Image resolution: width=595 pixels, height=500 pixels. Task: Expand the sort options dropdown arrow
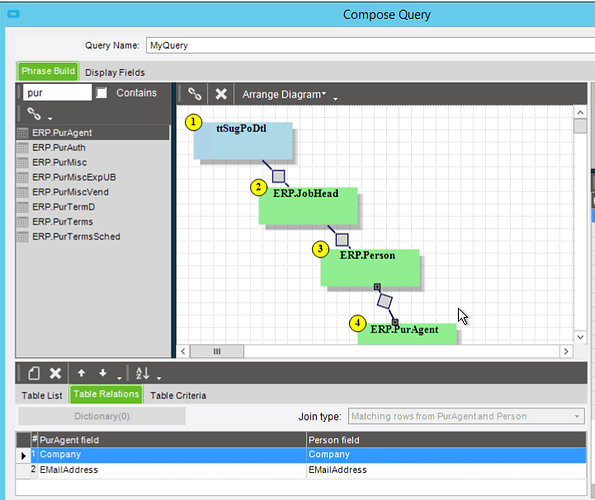(x=159, y=378)
